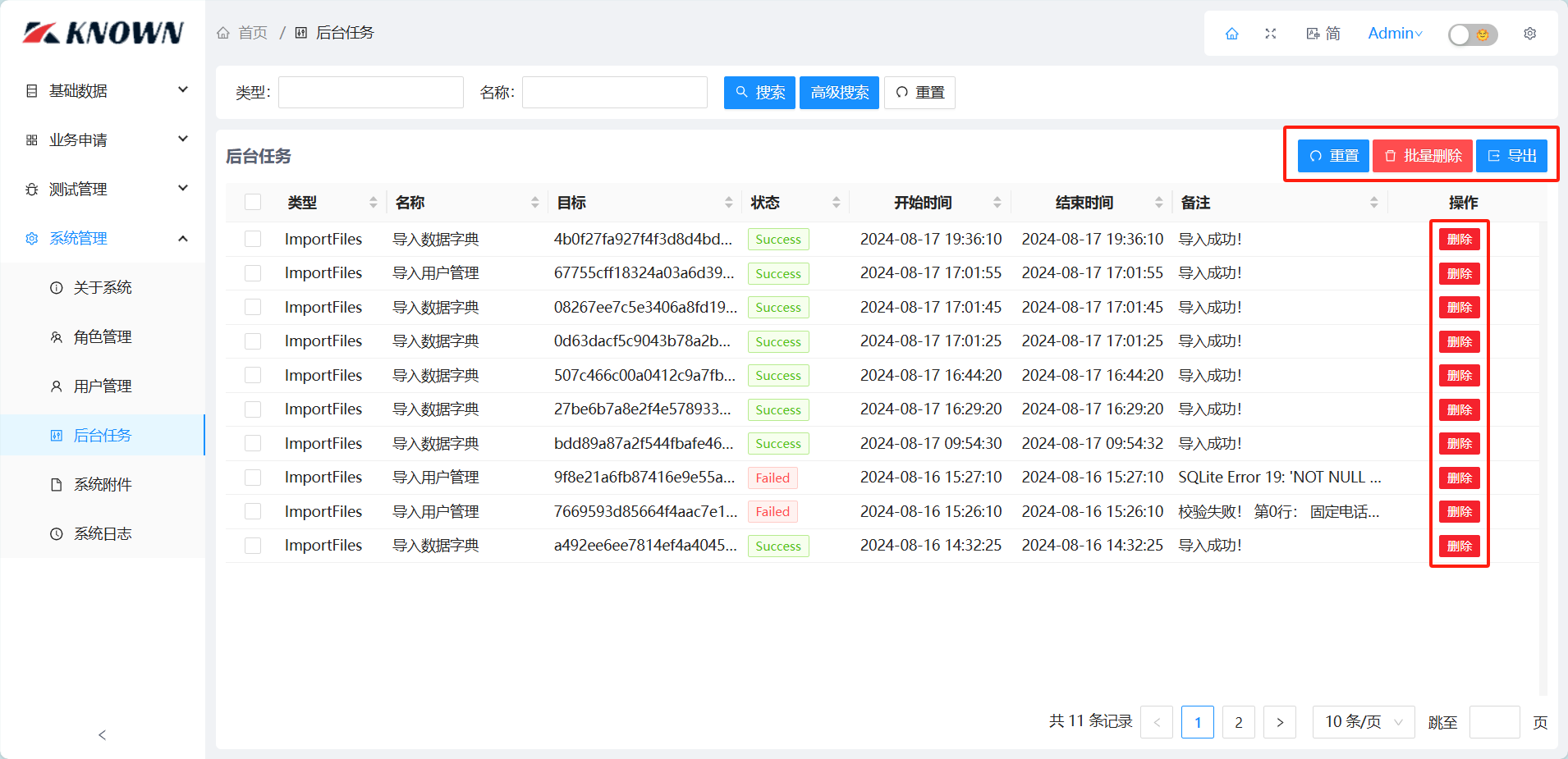Open 高级搜索 advanced search
The image size is (1568, 759).
pos(839,93)
